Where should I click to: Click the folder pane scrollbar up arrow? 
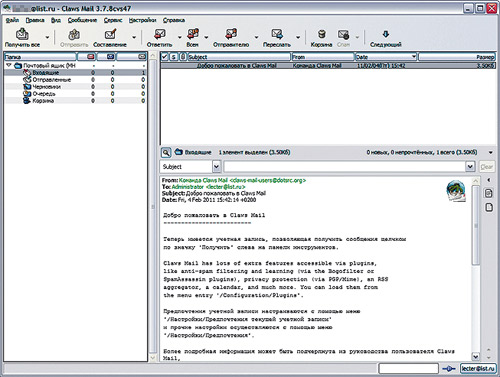pos(153,56)
